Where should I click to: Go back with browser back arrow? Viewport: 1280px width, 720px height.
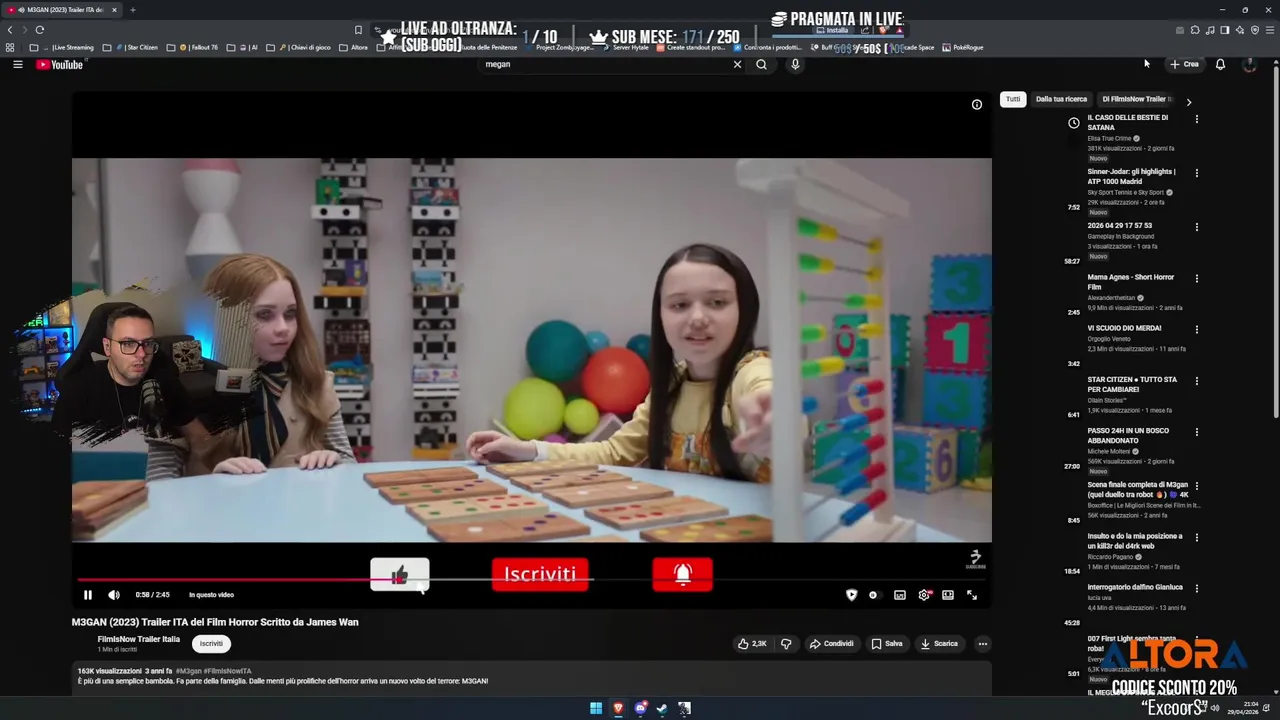10,30
